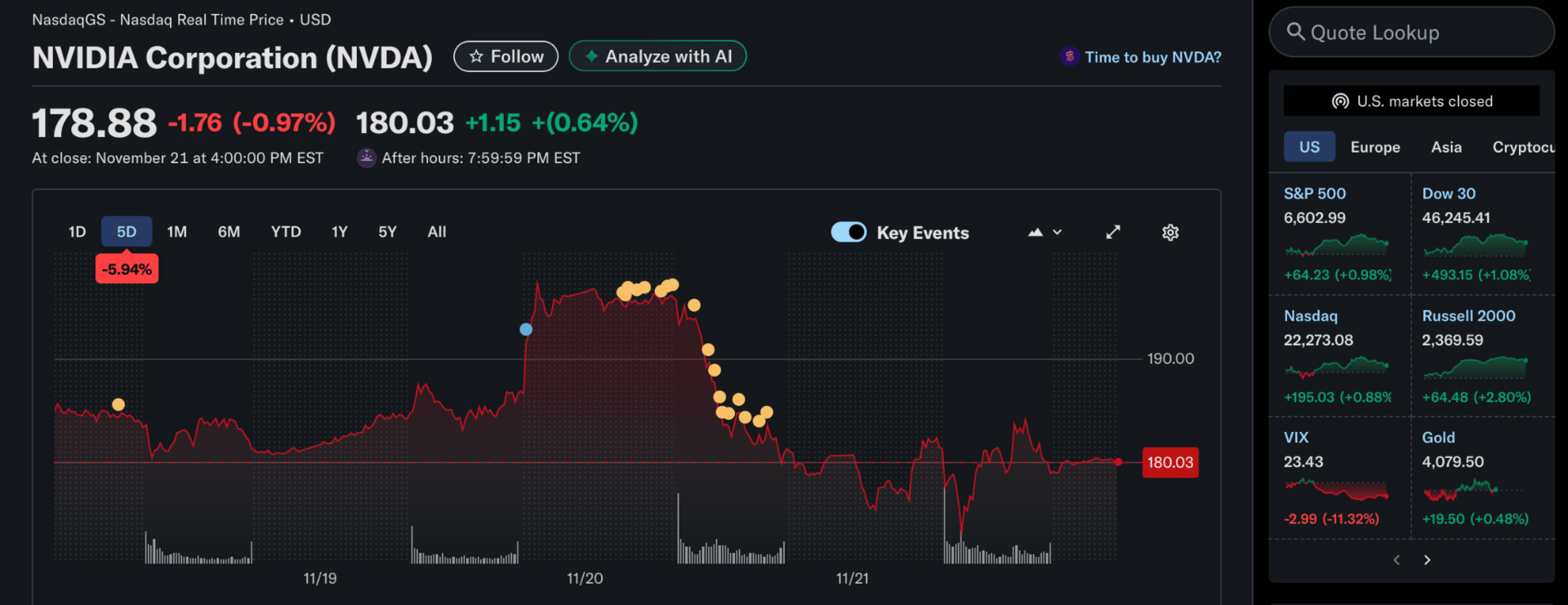Click the Russell 2000 value 2,369.59

click(1452, 340)
